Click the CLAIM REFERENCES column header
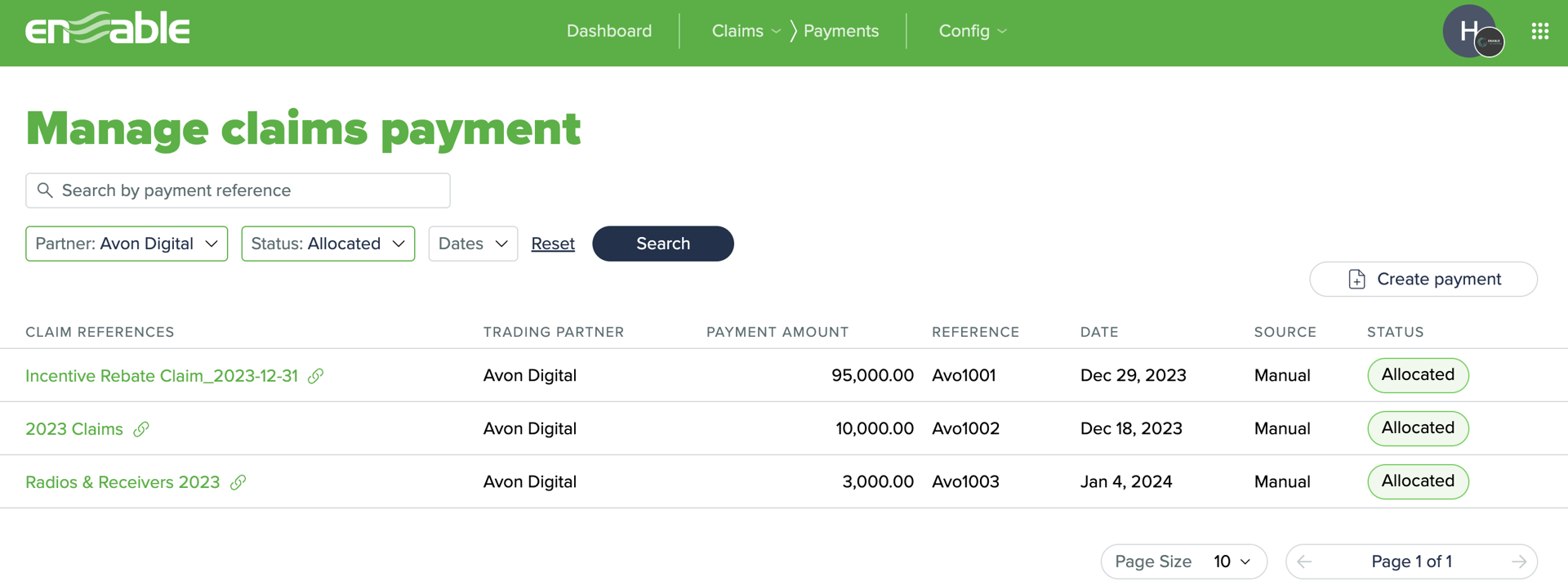The image size is (1568, 586). pyautogui.click(x=100, y=332)
